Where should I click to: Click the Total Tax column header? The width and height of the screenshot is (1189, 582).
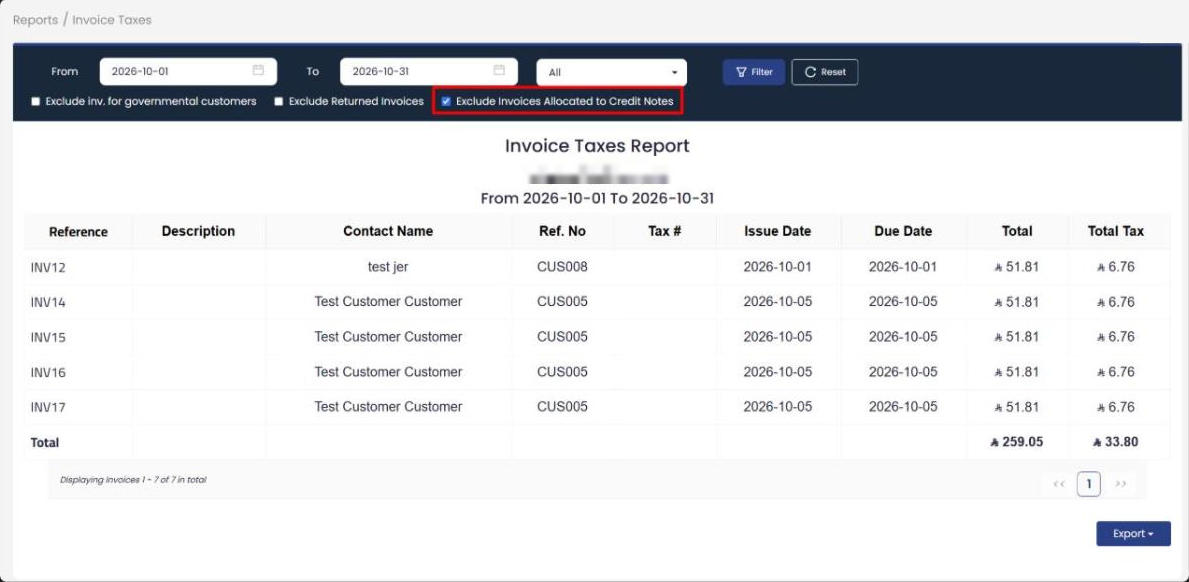pyautogui.click(x=1115, y=231)
